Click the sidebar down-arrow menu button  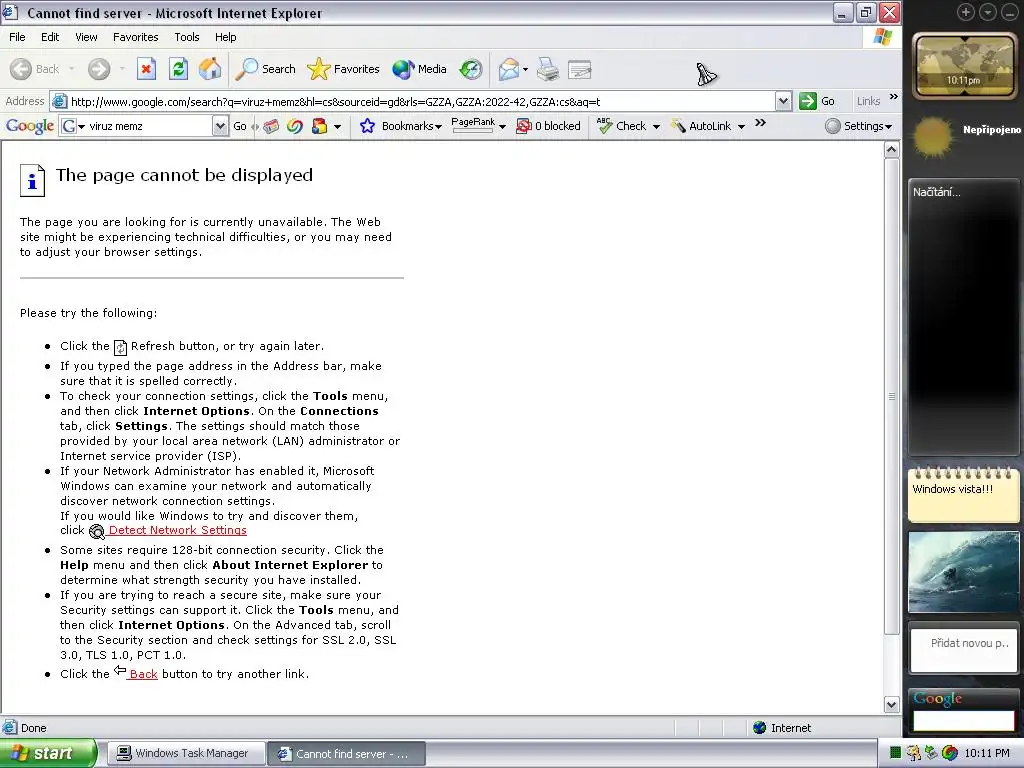tap(988, 12)
